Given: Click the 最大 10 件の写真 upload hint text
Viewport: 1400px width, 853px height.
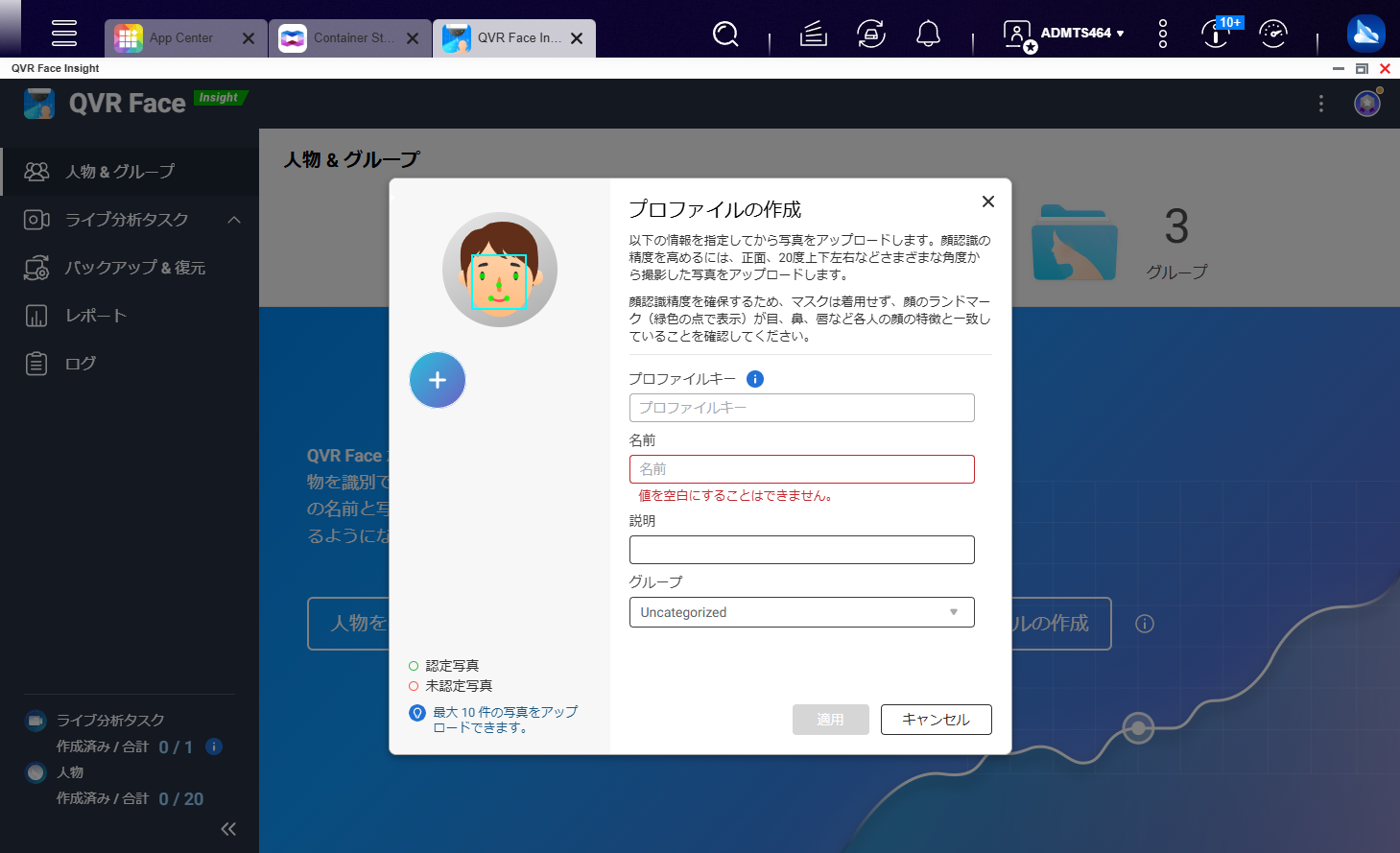Looking at the screenshot, I should coord(506,720).
